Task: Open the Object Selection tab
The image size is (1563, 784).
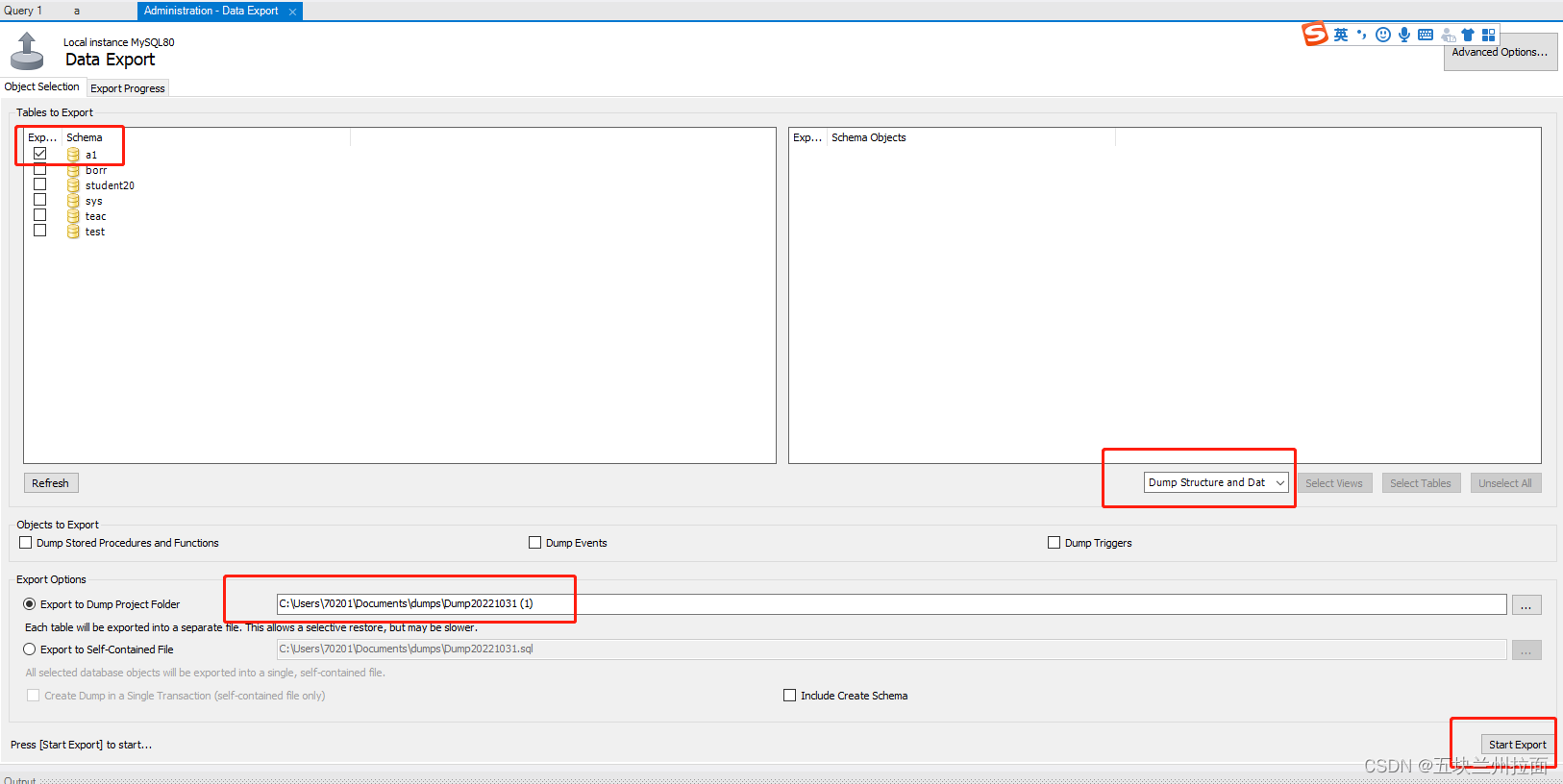Action: coord(42,86)
